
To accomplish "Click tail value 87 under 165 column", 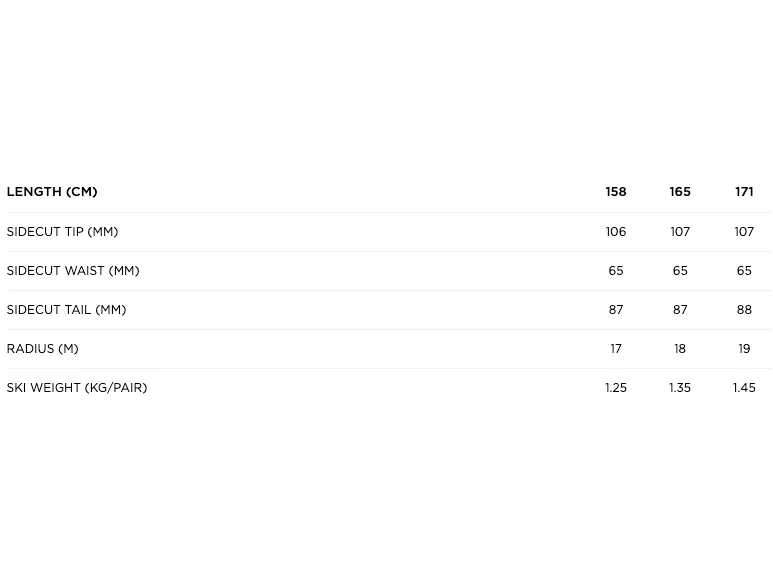I will tap(680, 309).
